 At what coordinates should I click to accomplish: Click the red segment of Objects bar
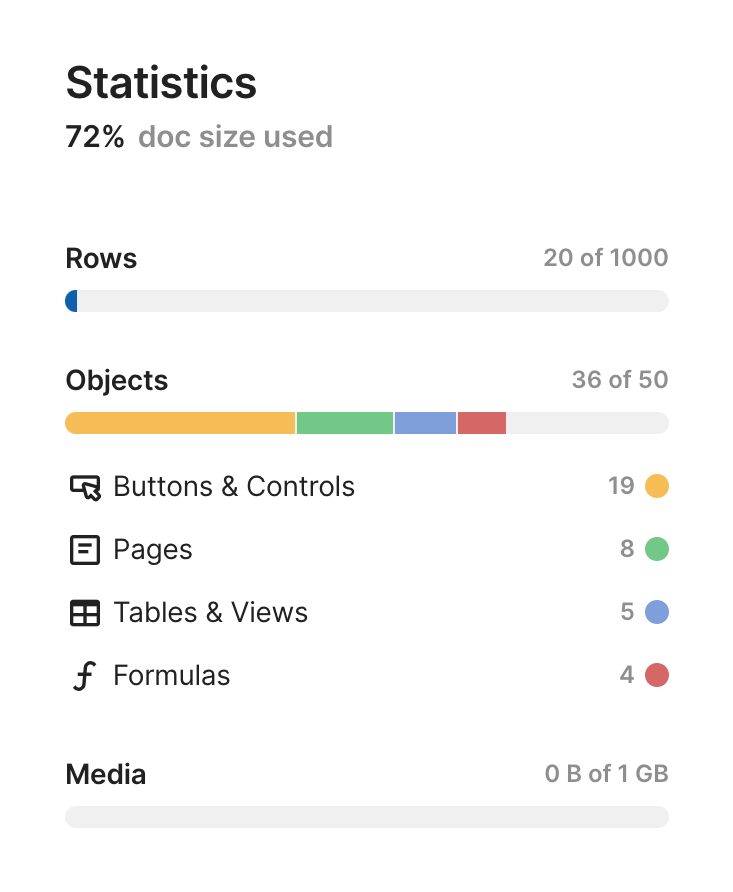(x=481, y=423)
